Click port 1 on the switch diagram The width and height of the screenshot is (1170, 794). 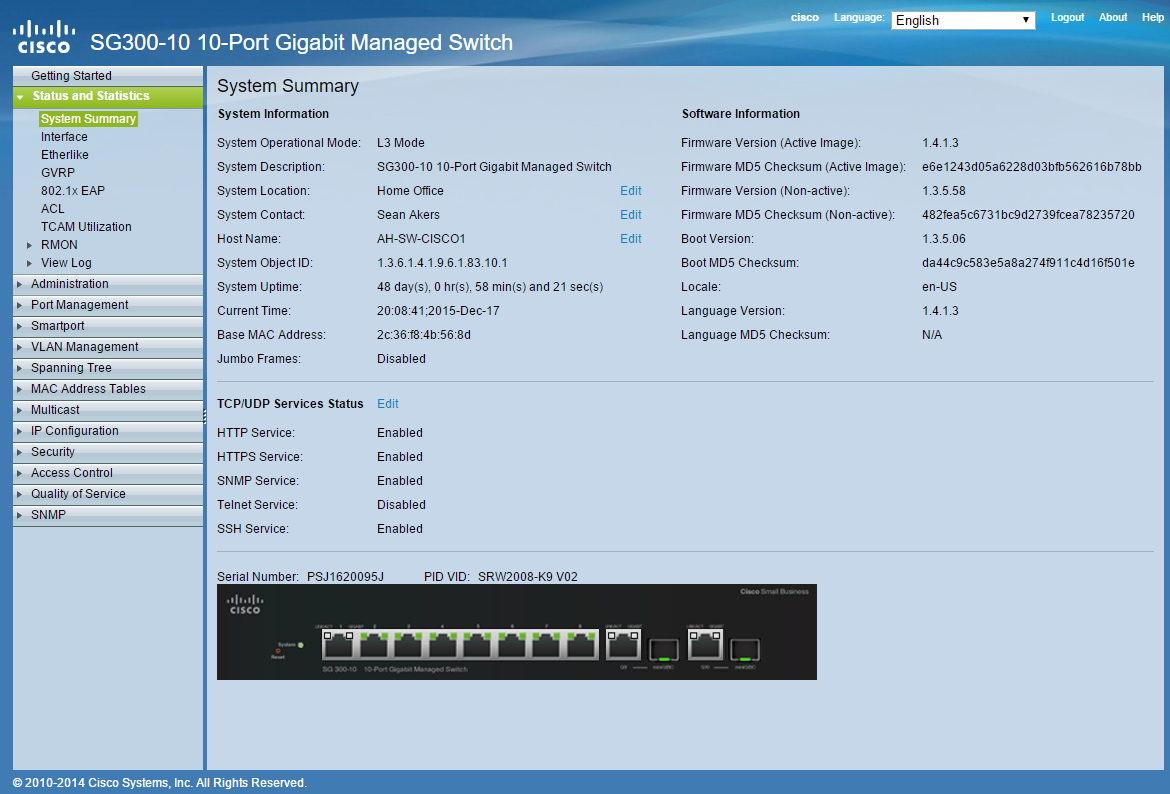(339, 644)
